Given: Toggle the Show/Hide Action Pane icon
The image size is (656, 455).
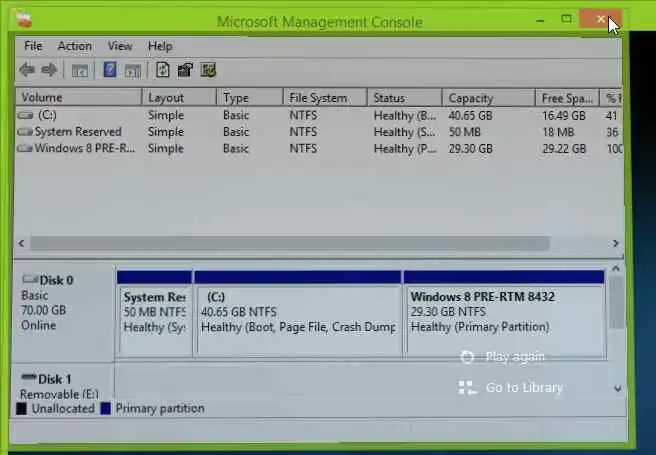Looking at the screenshot, I should pos(133,71).
